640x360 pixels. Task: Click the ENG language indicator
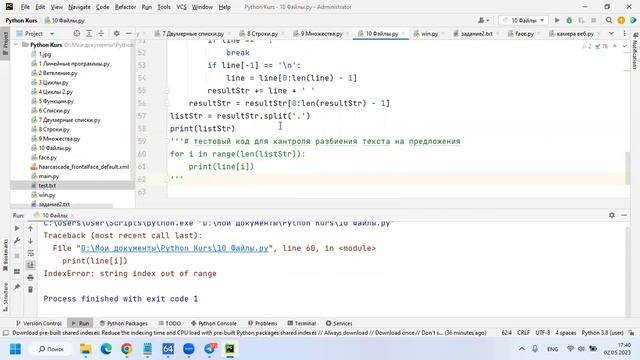pos(553,349)
